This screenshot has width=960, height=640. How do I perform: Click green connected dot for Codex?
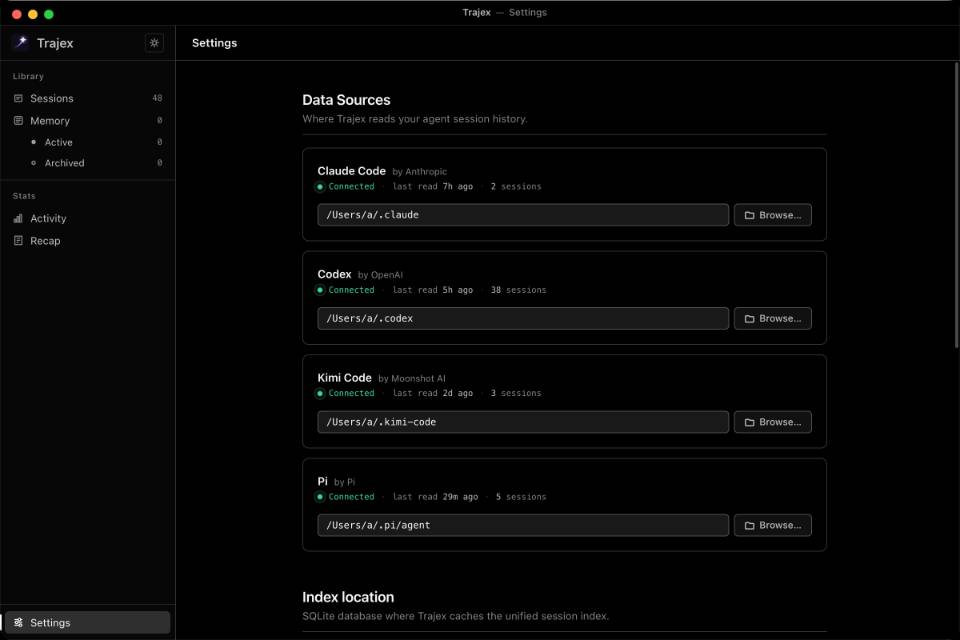[320, 290]
